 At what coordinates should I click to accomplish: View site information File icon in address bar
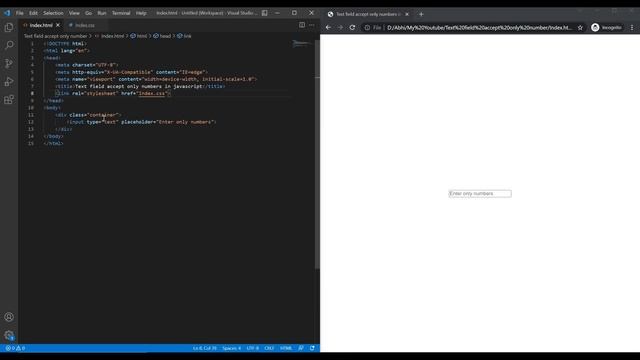(373, 27)
